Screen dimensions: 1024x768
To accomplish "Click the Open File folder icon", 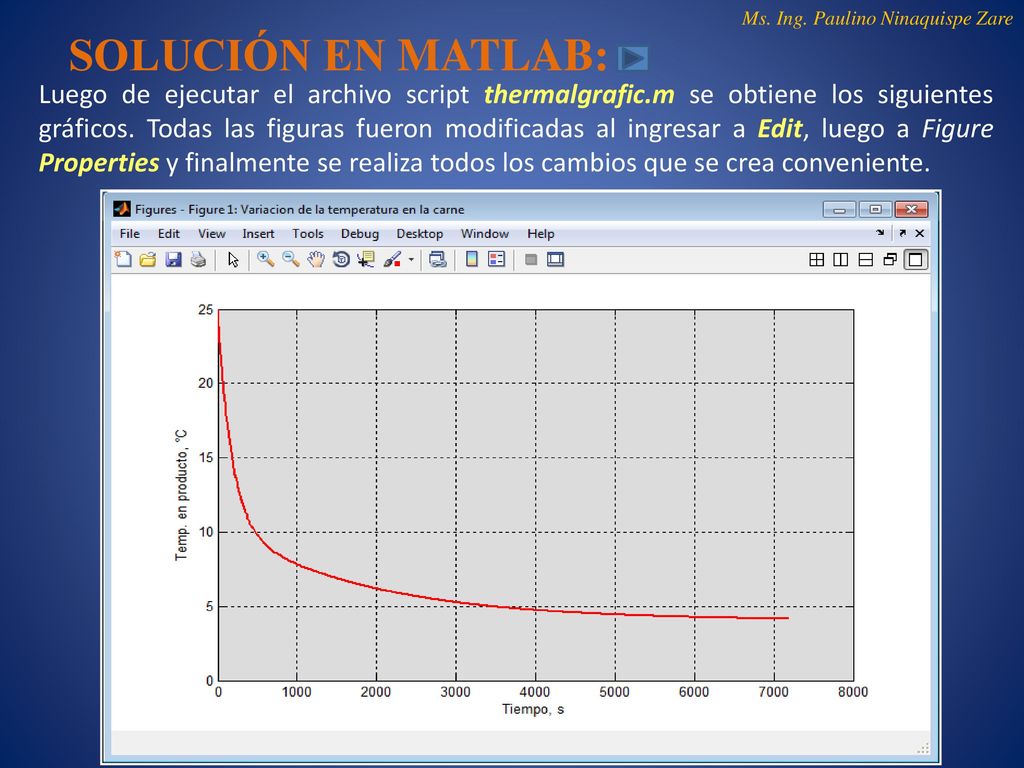I will (148, 260).
